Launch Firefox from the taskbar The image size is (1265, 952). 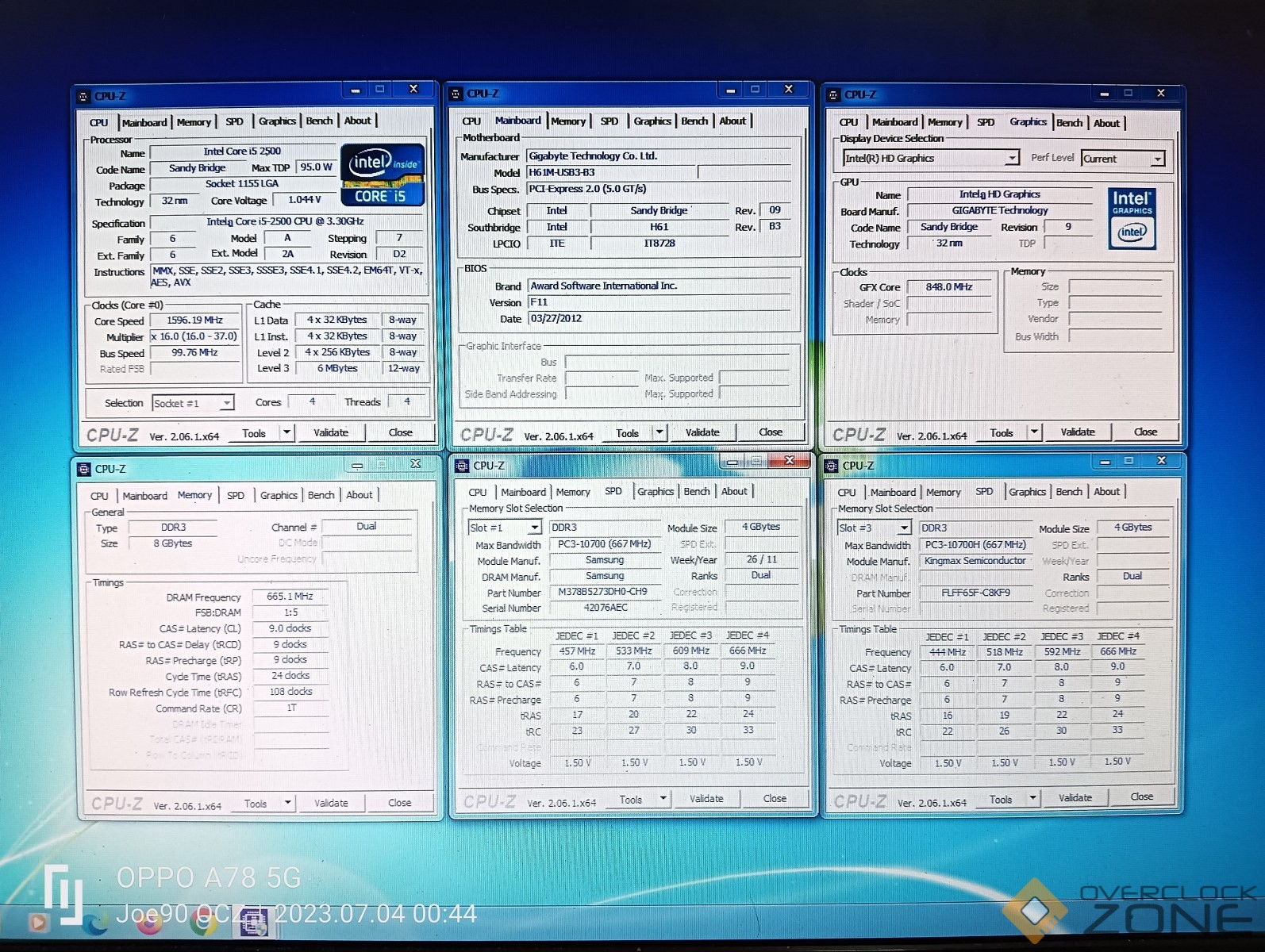150,922
